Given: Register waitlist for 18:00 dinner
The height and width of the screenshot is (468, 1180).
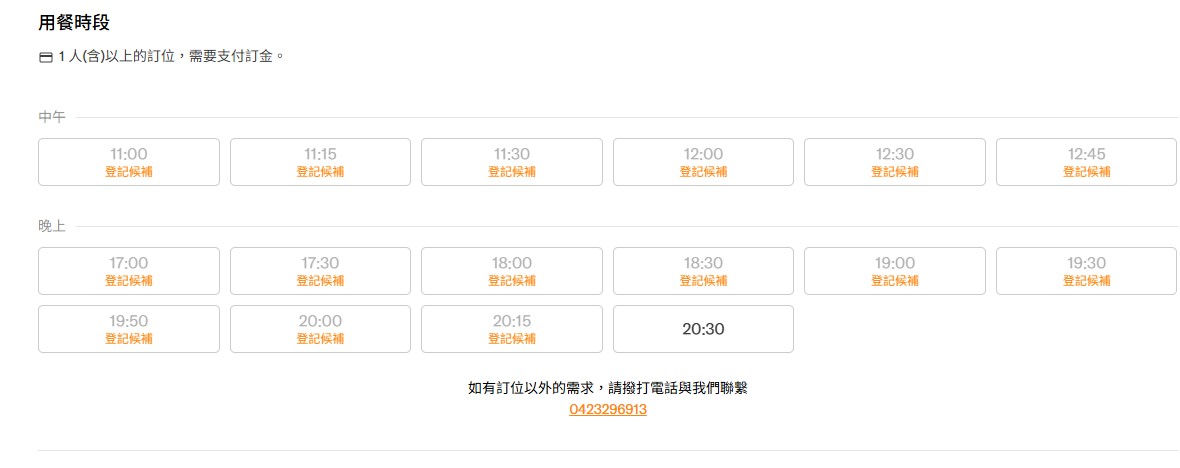Looking at the screenshot, I should (x=511, y=271).
